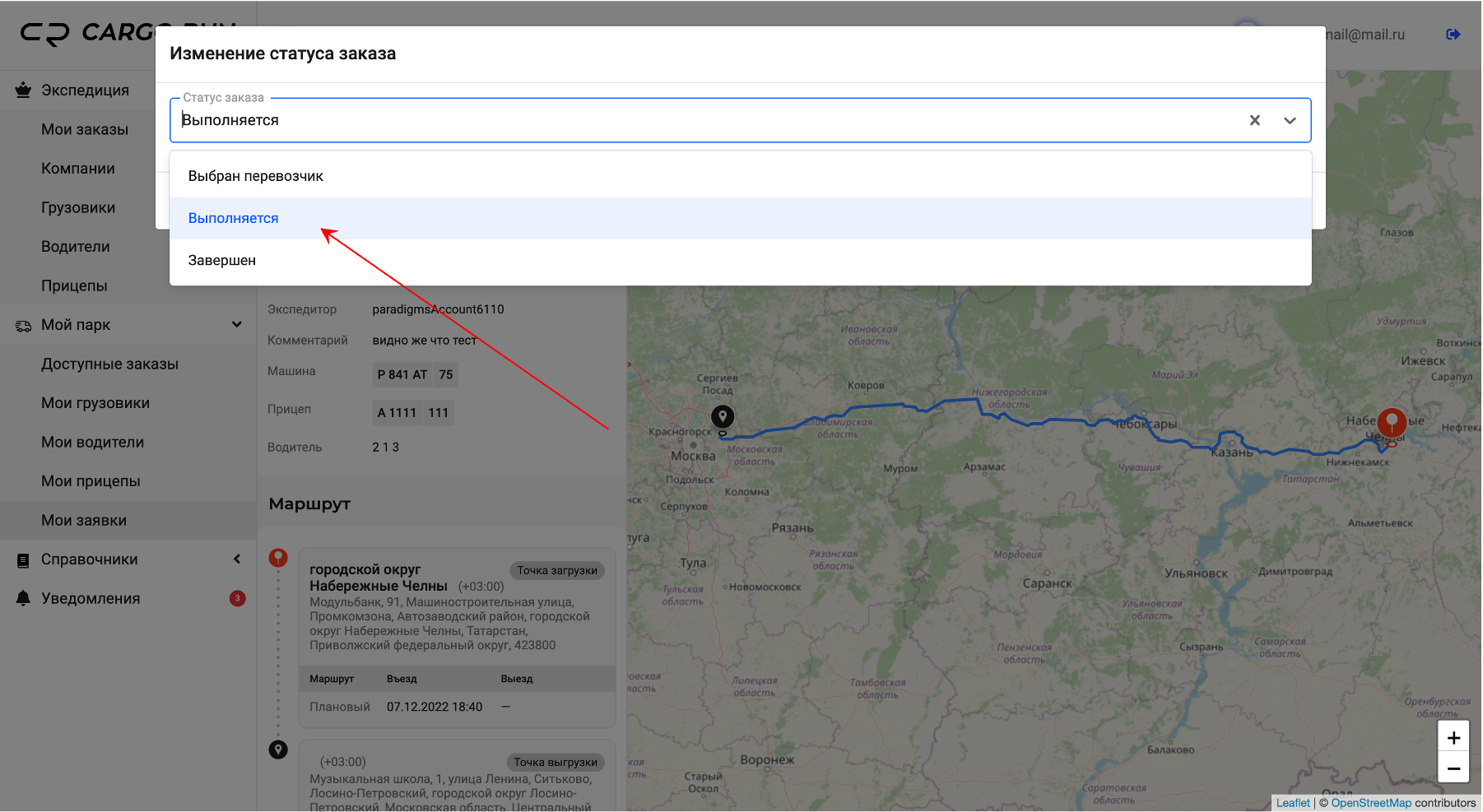Click the driver value '2 1 3'
The height and width of the screenshot is (812, 1483).
point(385,447)
